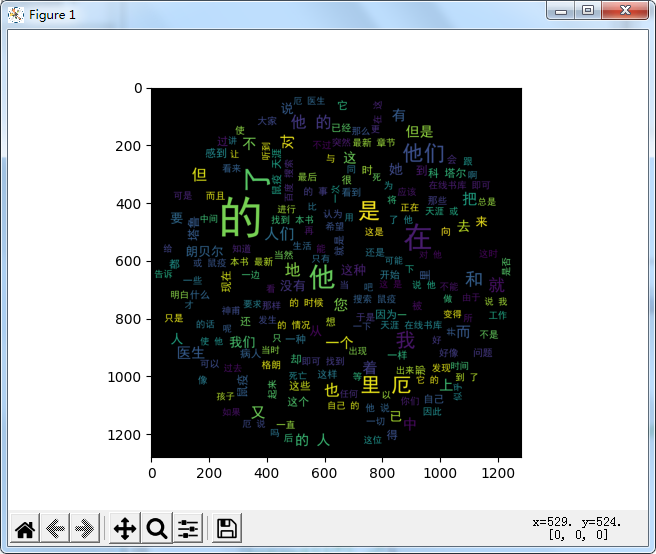The height and width of the screenshot is (554, 656).
Task: Click the Figure 1 title text
Action: coord(52,15)
